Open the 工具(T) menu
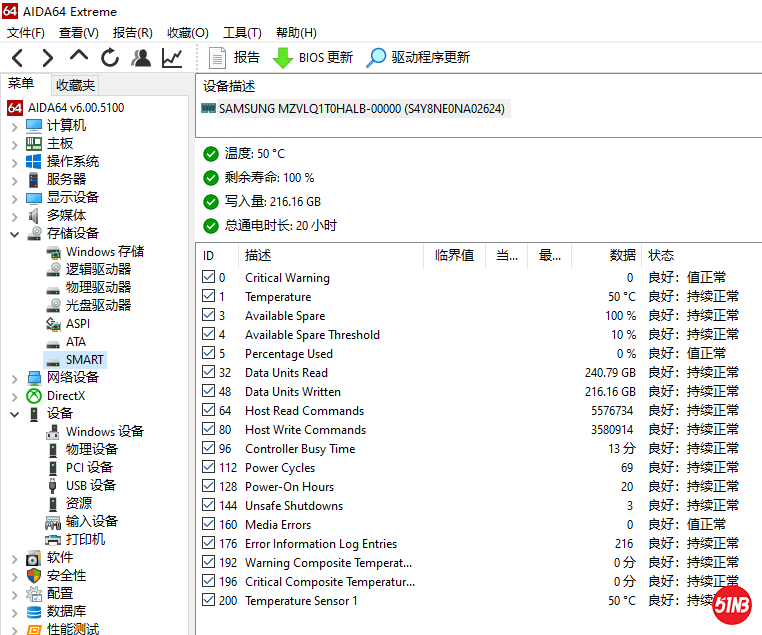The width and height of the screenshot is (762, 635). coord(242,33)
